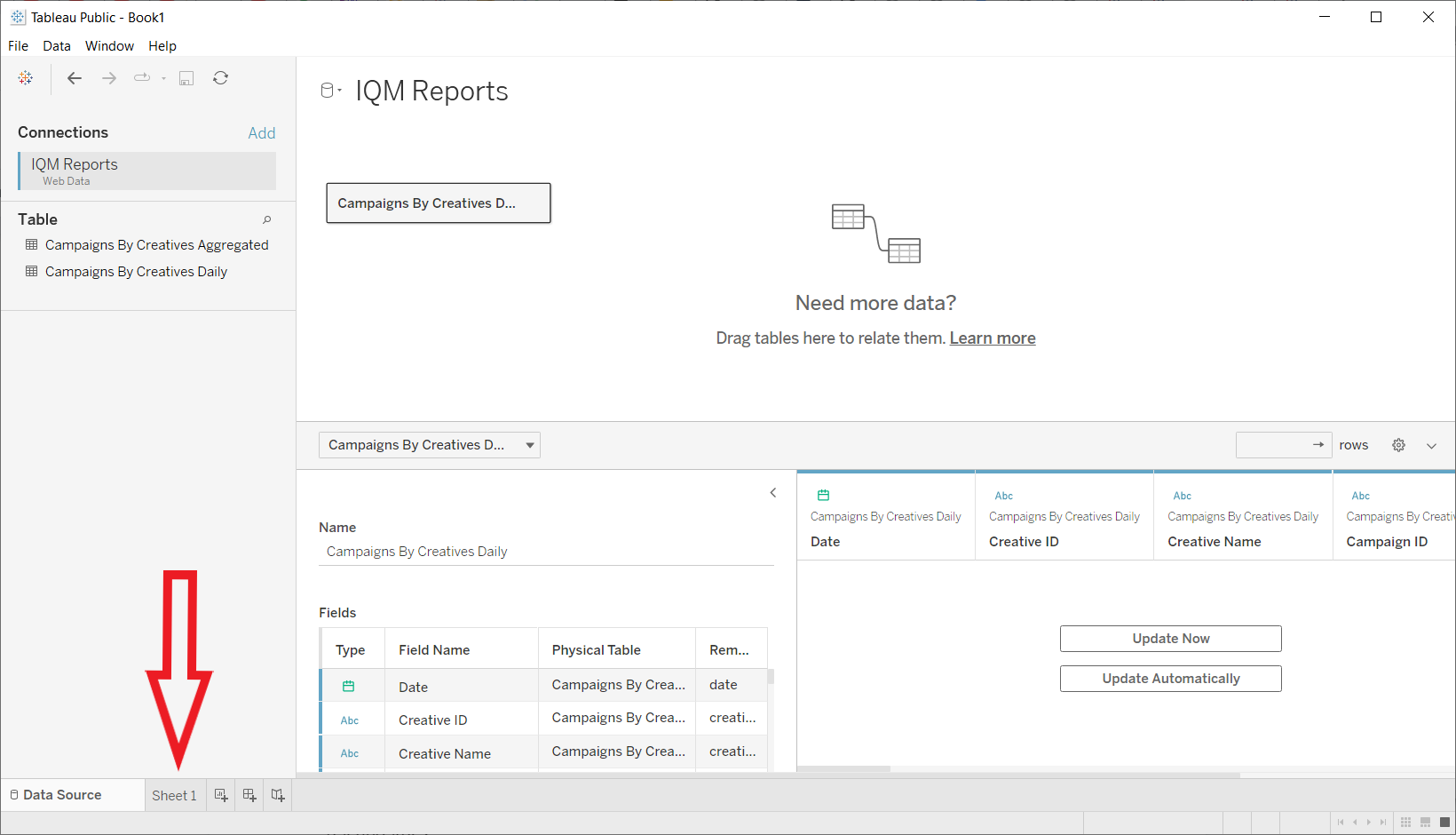The height and width of the screenshot is (835, 1456).
Task: Click the refresh data source icon
Action: 221,78
